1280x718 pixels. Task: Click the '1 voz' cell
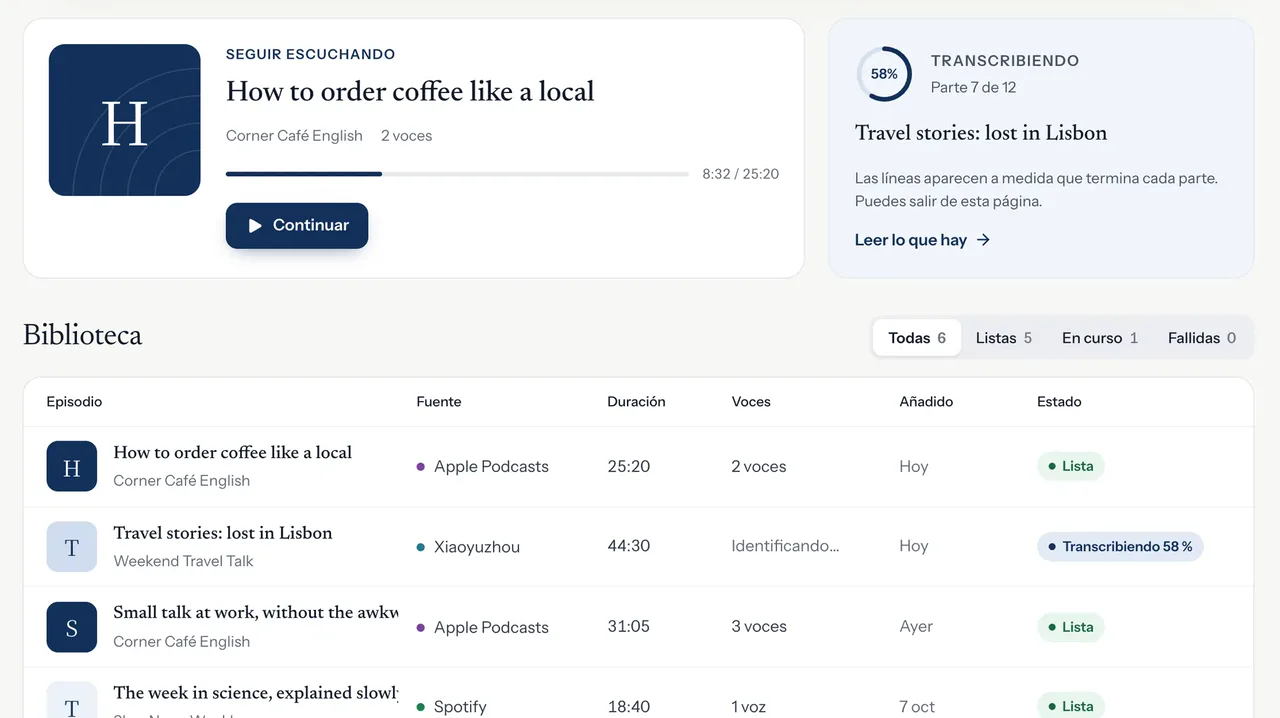(749, 706)
